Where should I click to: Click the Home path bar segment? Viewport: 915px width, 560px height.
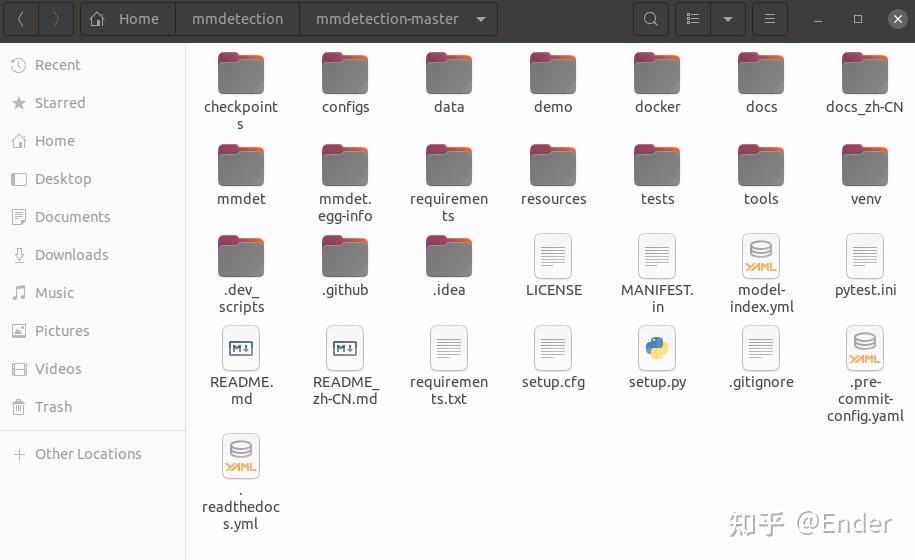click(128, 19)
